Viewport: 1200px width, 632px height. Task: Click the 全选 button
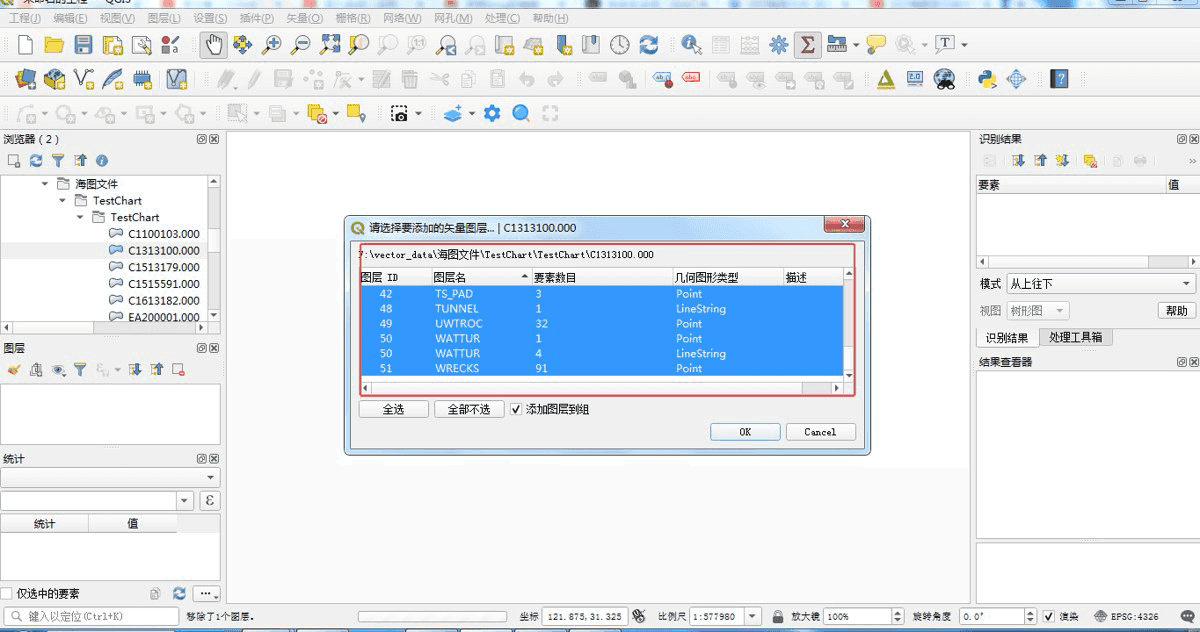click(393, 409)
